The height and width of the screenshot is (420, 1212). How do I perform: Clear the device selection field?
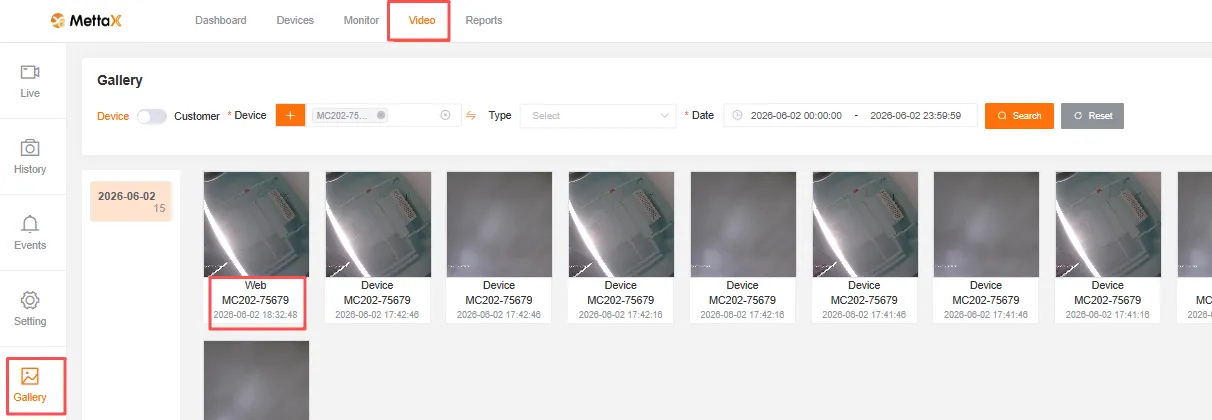pos(445,115)
